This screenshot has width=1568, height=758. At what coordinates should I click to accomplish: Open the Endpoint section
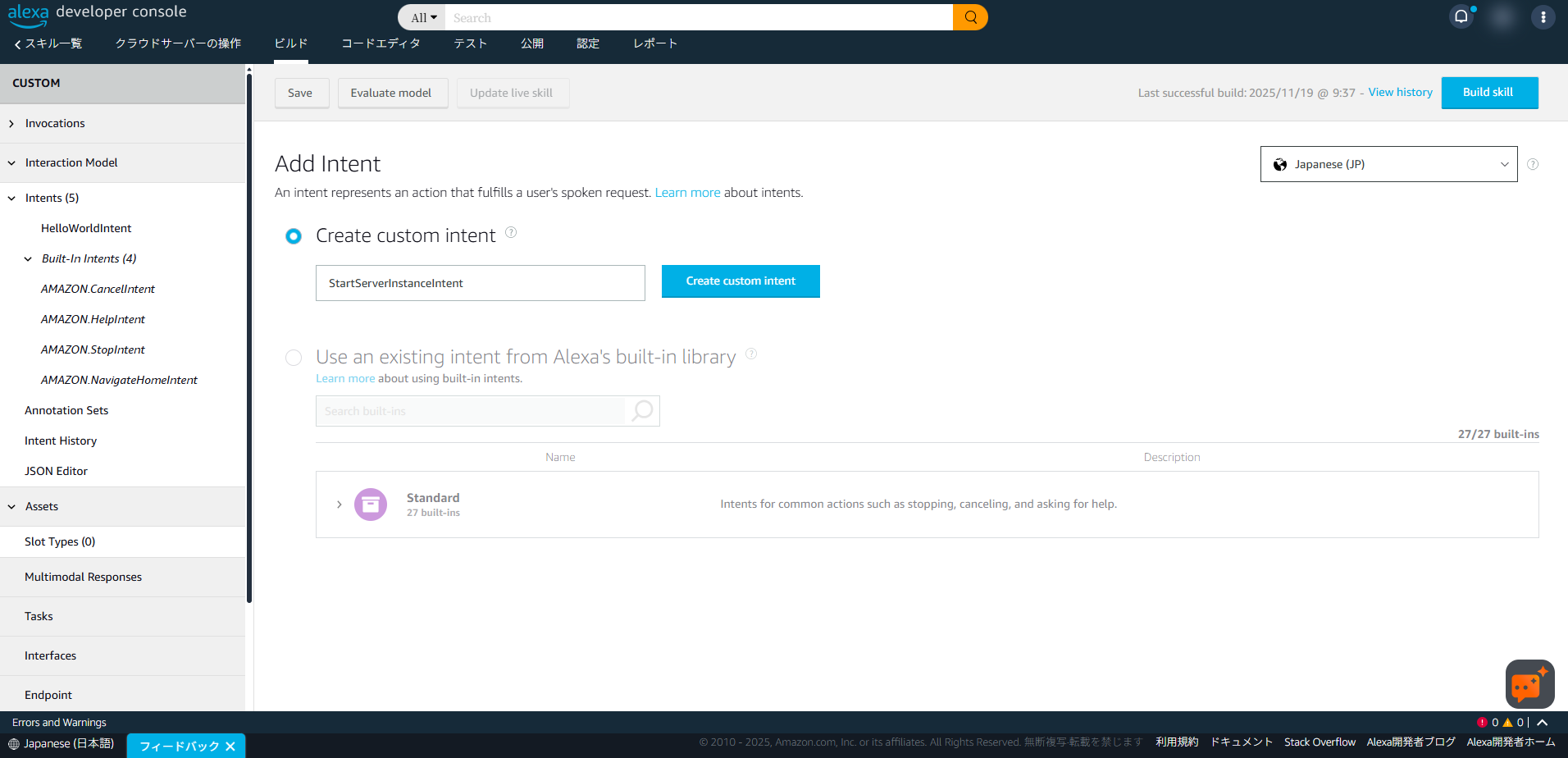tap(48, 695)
